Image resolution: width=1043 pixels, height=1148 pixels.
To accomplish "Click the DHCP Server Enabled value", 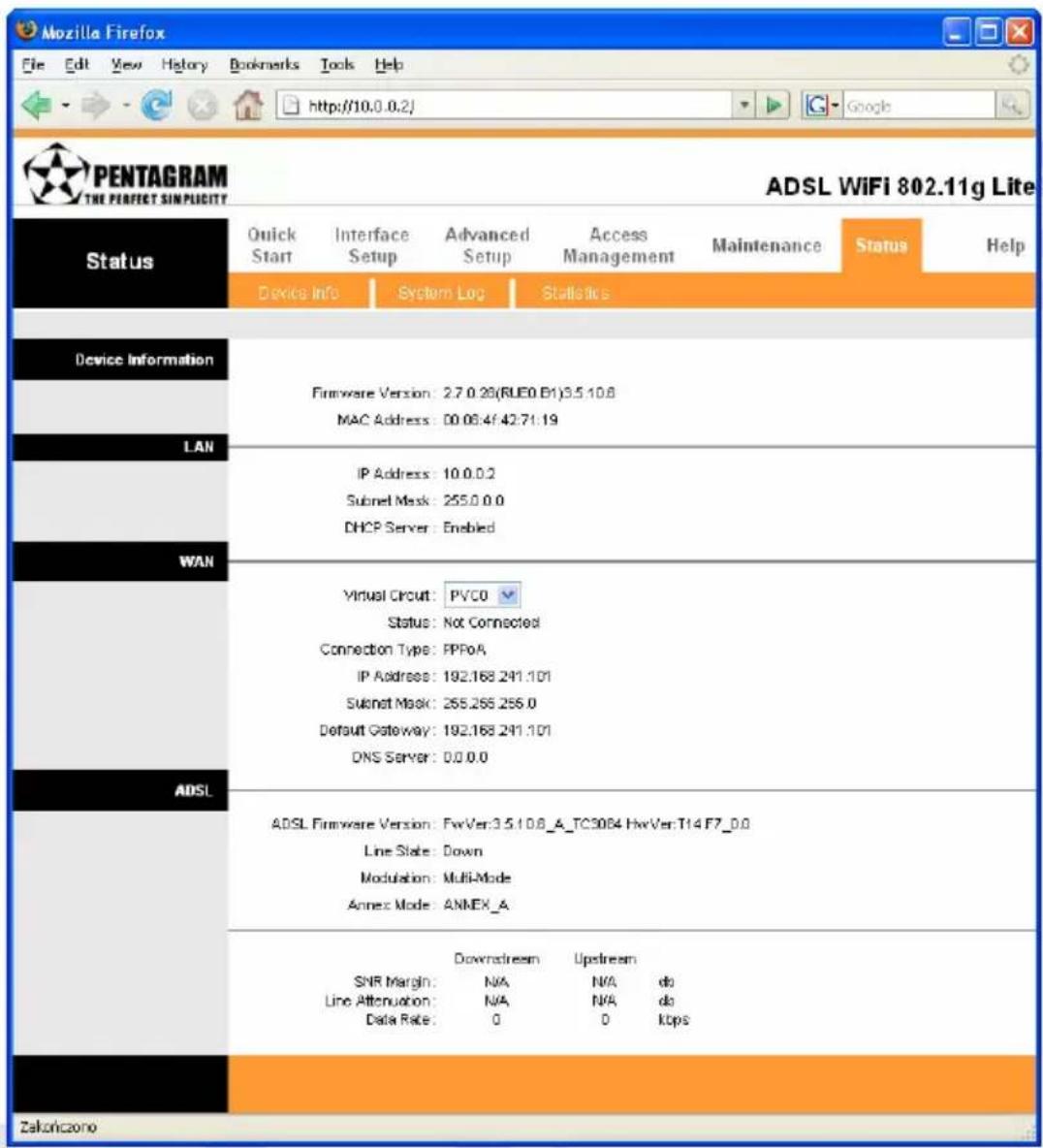I will 469,527.
